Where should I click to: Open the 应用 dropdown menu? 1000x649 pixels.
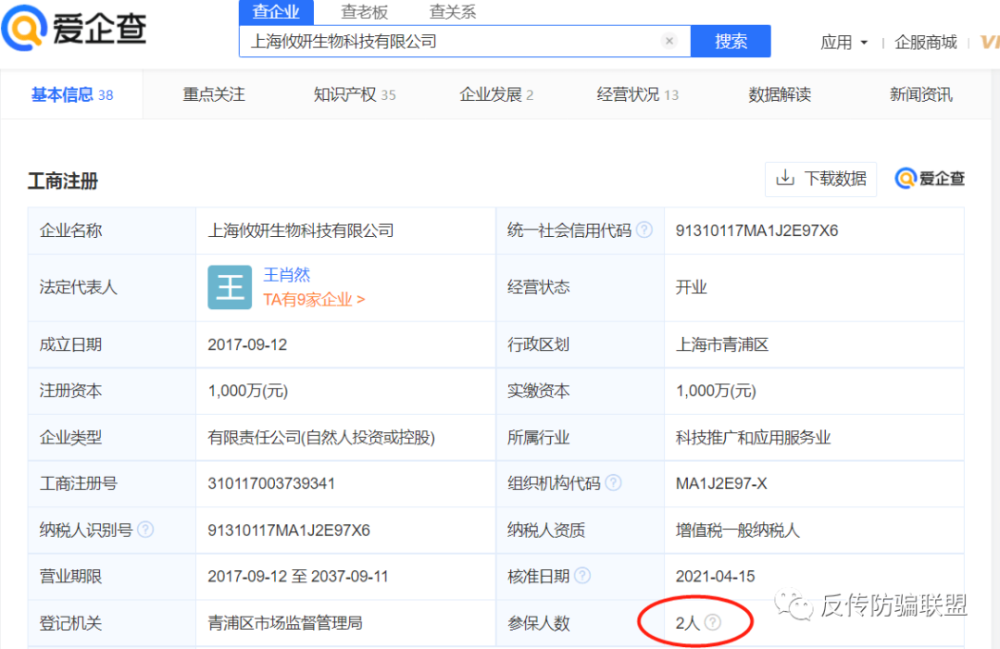(x=844, y=43)
